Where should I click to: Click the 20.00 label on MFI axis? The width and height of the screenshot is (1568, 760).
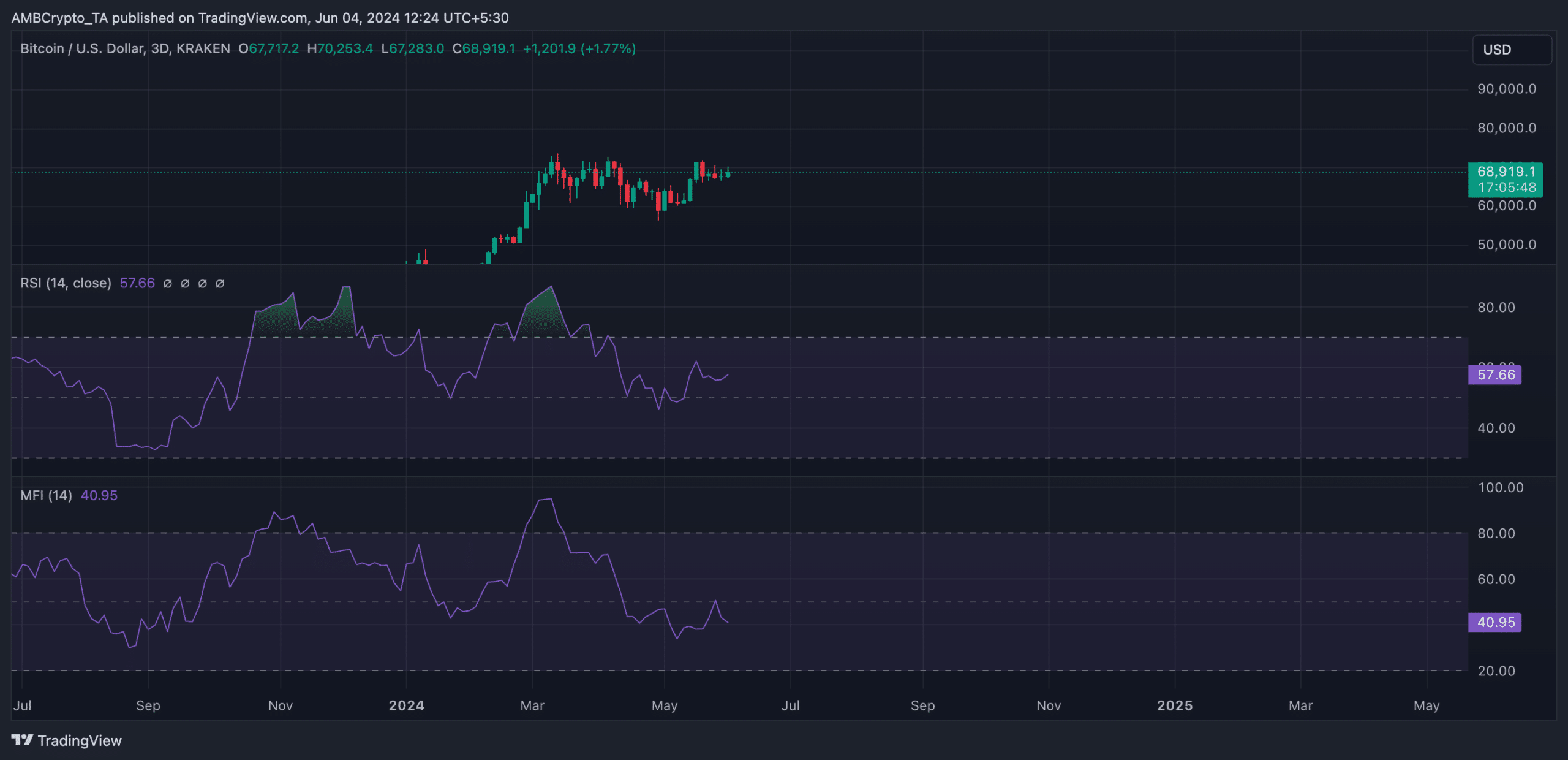[1496, 671]
